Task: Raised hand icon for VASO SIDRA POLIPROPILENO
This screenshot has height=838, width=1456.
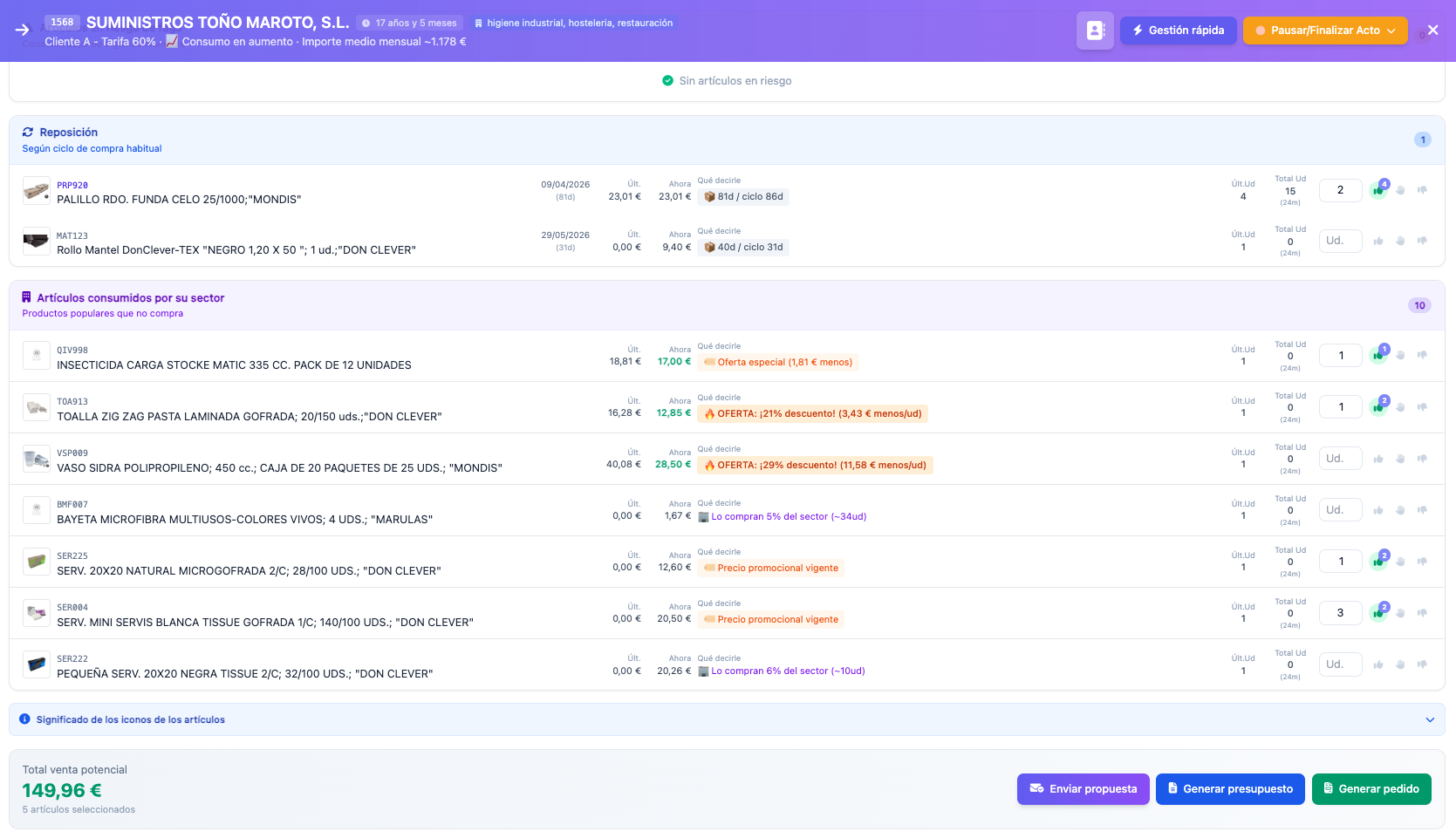Action: [1400, 459]
